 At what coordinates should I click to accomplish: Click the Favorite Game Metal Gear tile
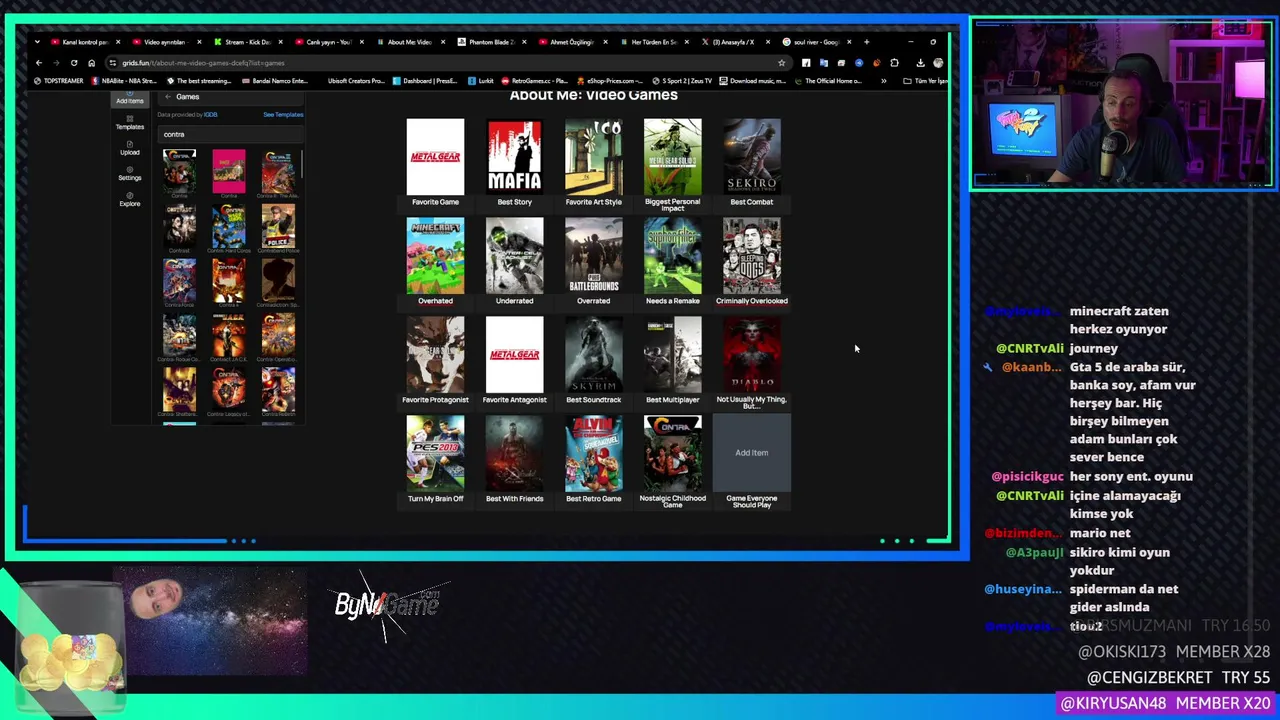click(435, 157)
